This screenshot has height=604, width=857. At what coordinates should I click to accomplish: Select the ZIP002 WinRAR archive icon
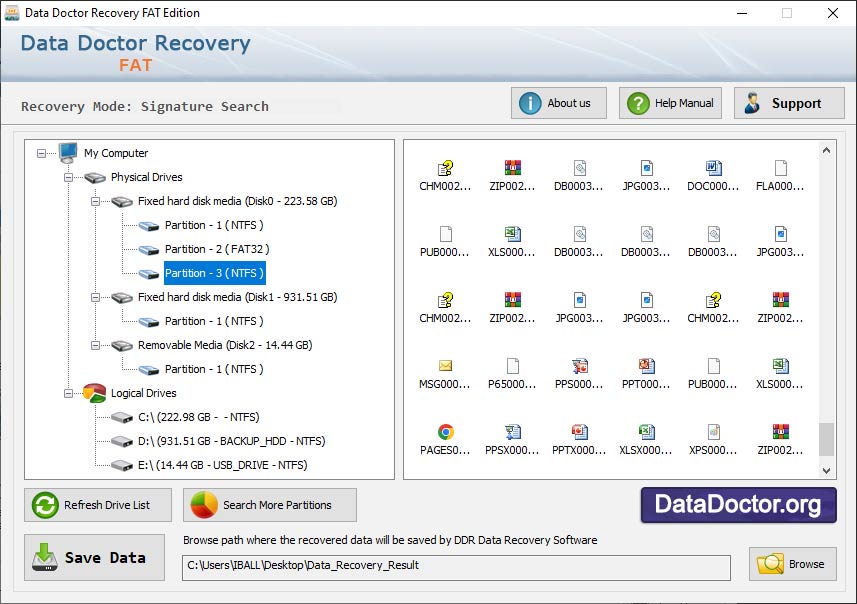[x=511, y=168]
